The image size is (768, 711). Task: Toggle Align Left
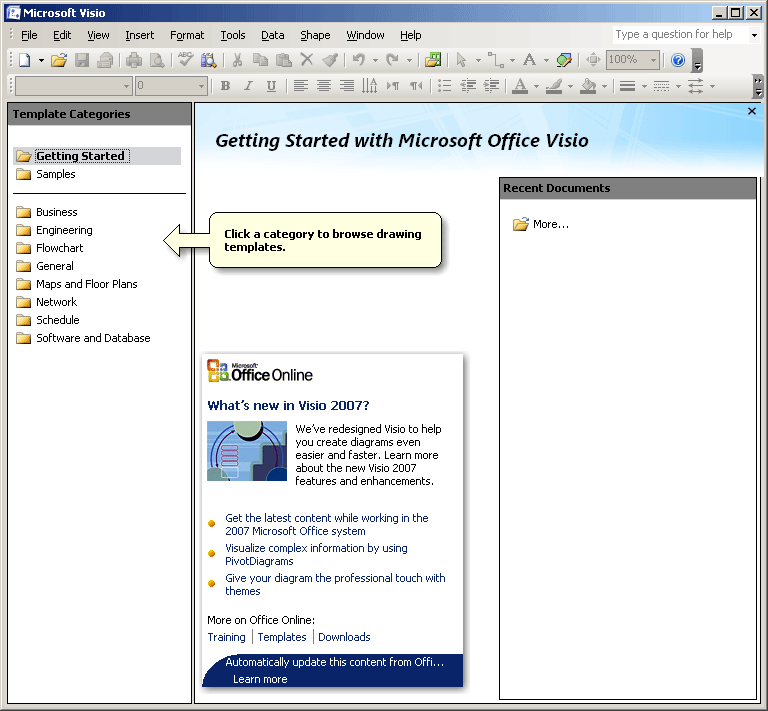click(x=301, y=86)
